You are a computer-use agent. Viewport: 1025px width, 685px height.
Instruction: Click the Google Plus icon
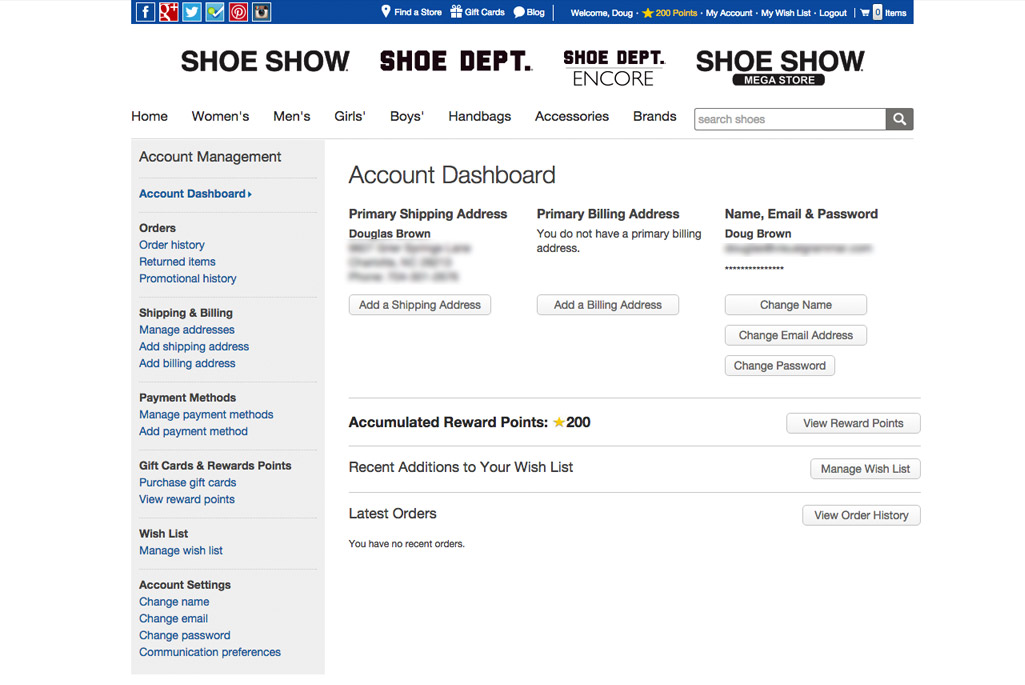(x=168, y=12)
